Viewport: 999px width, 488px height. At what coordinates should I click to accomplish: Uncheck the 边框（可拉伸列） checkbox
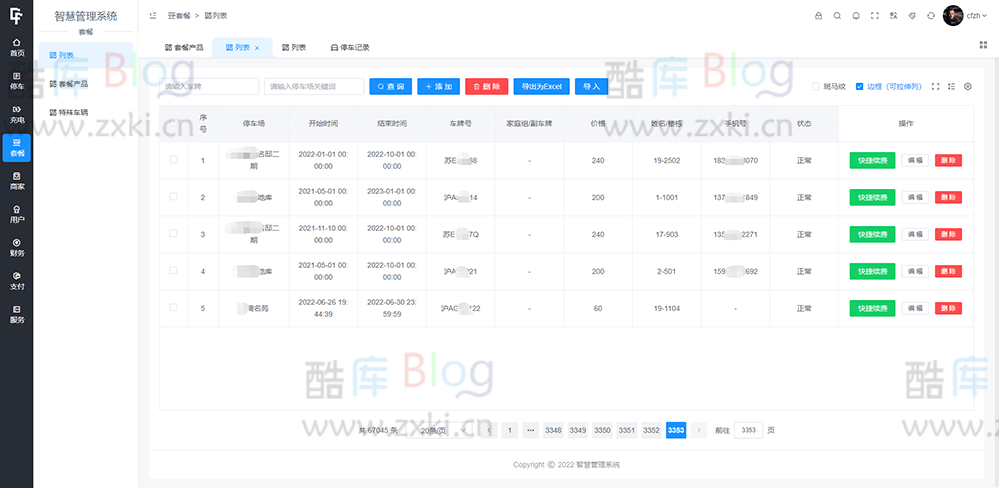coord(859,87)
